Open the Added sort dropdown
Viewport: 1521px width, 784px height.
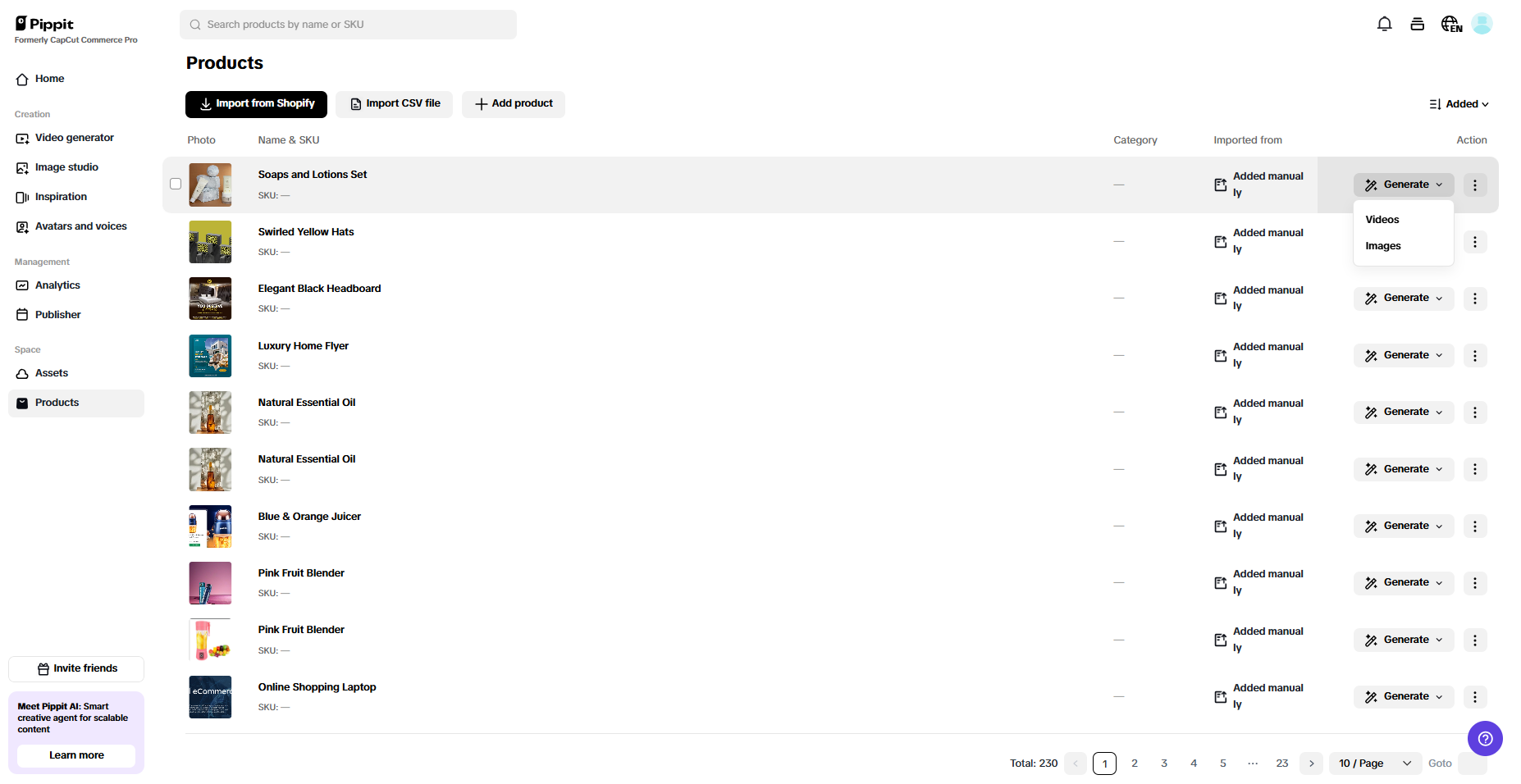click(1459, 104)
